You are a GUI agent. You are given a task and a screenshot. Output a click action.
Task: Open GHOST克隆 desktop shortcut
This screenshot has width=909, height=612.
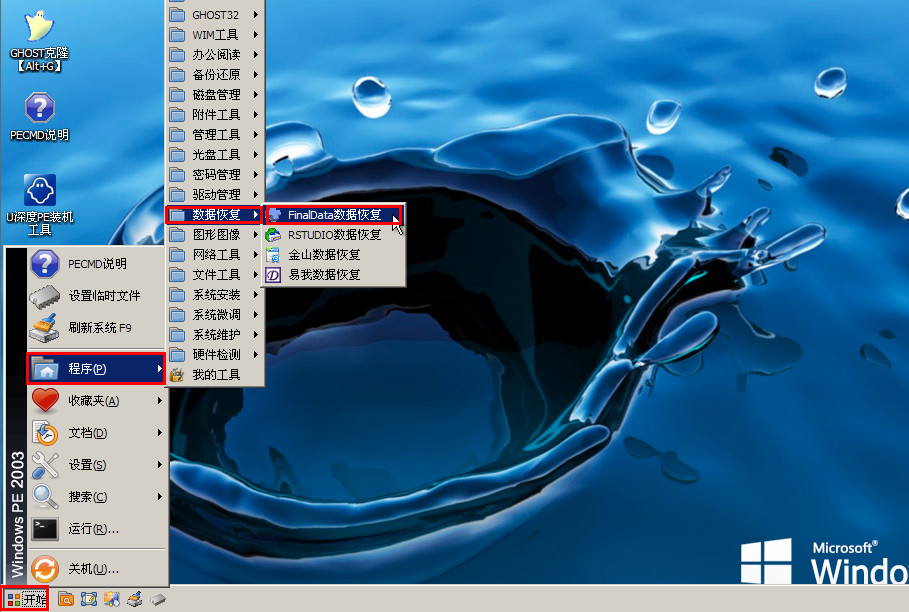[39, 41]
